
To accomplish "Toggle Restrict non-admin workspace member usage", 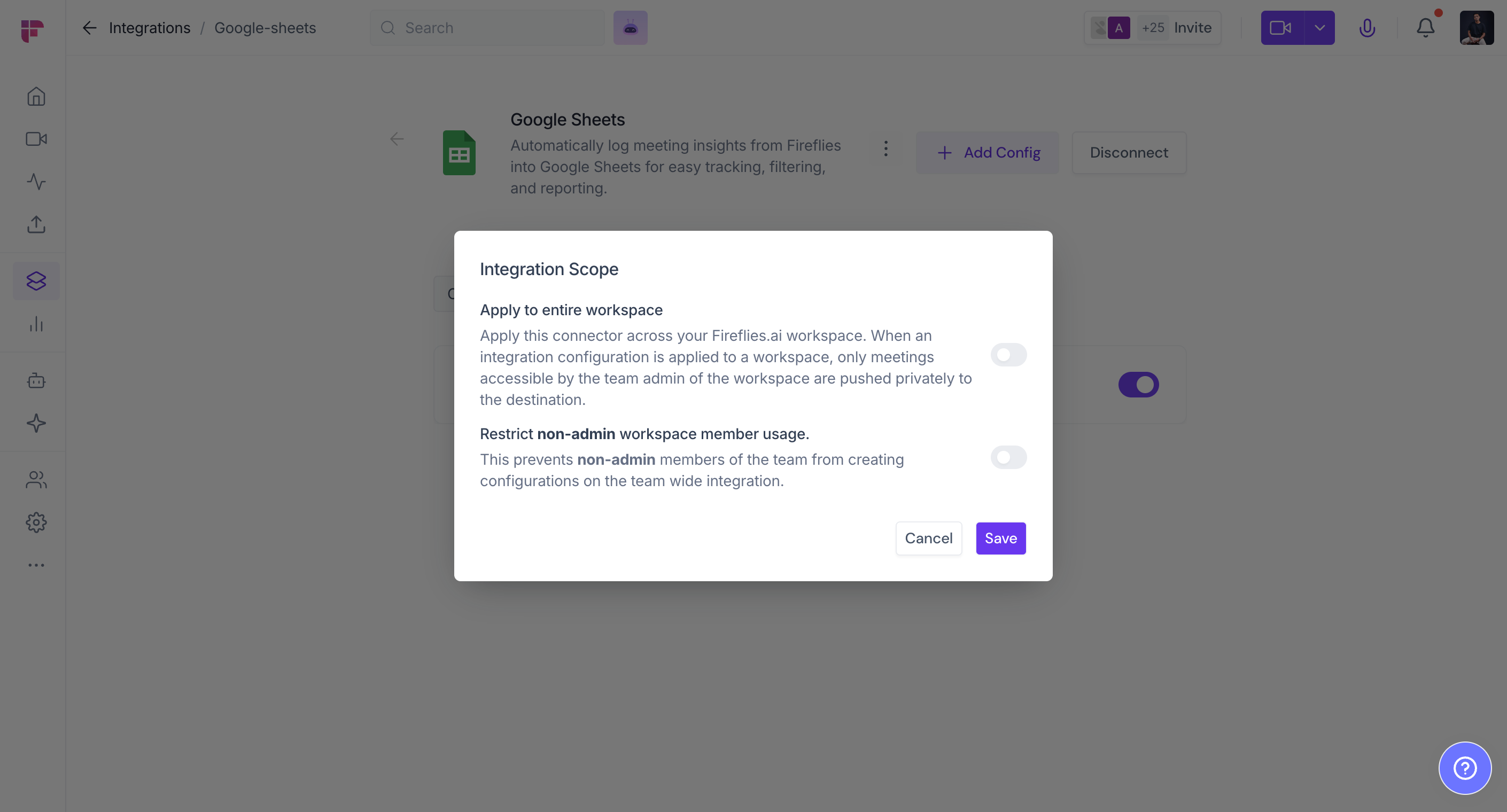I will [x=1008, y=457].
